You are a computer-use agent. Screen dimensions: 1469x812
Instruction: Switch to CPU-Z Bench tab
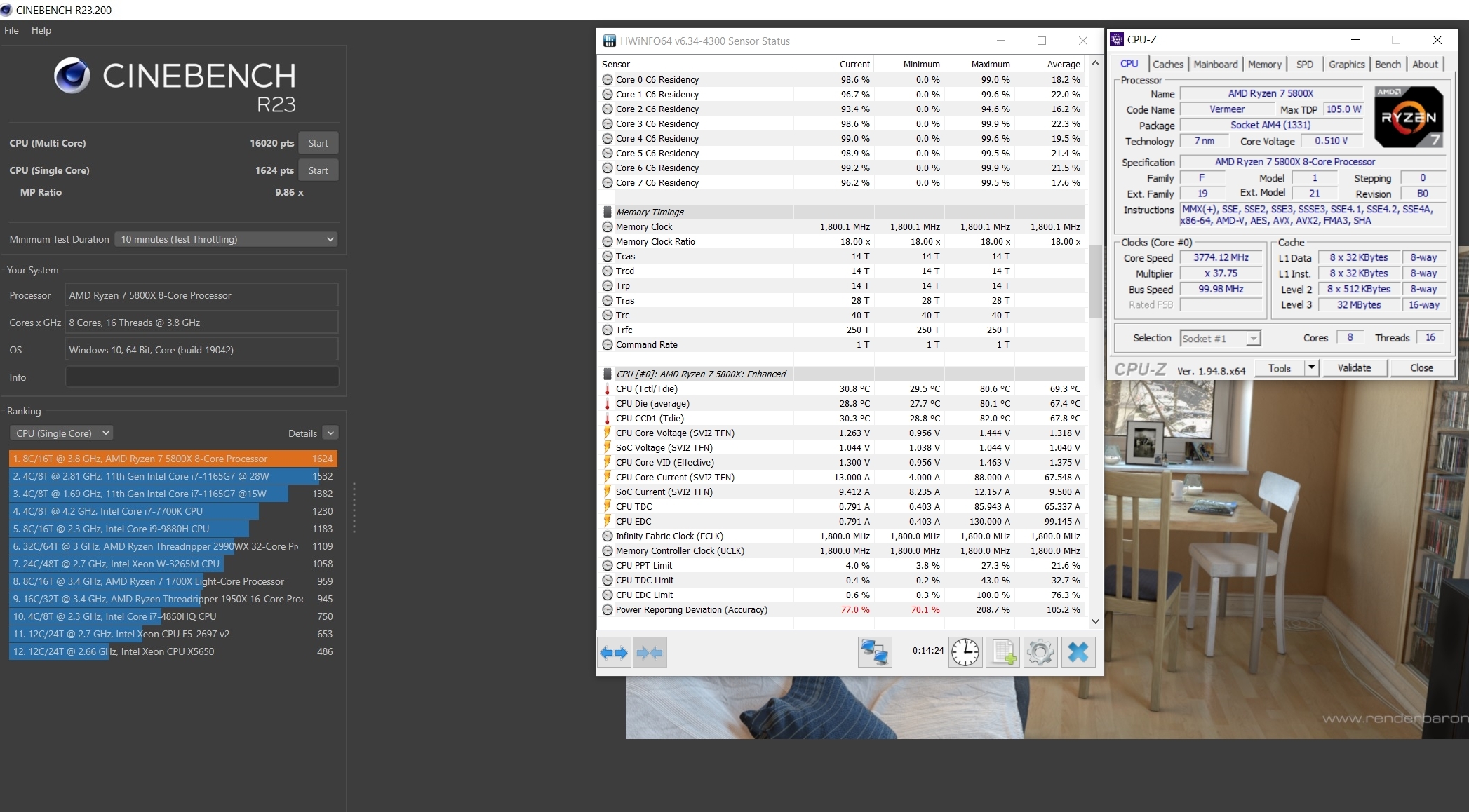(x=1388, y=64)
